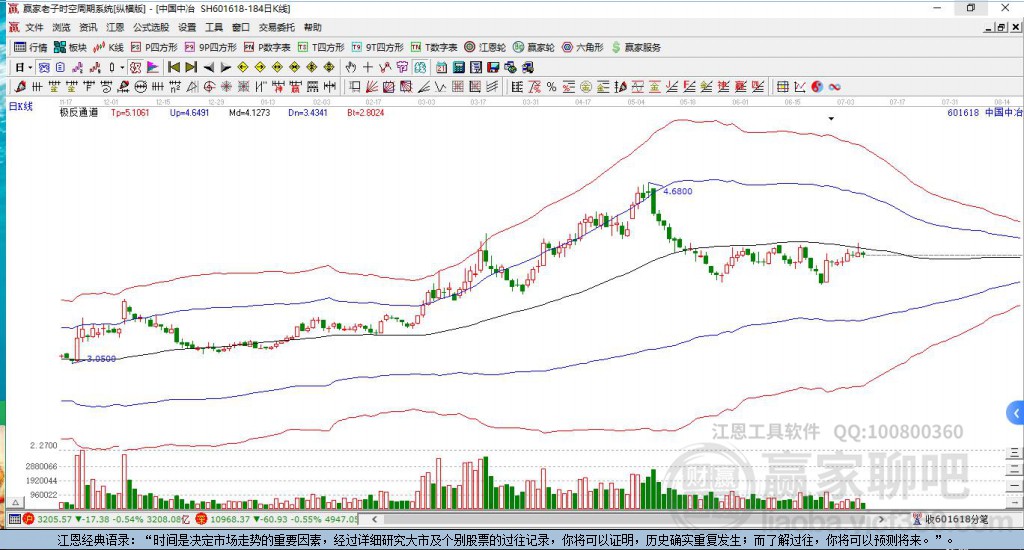This screenshot has height=550, width=1024.
Task: Open the 文件 menu
Action: pos(34,27)
